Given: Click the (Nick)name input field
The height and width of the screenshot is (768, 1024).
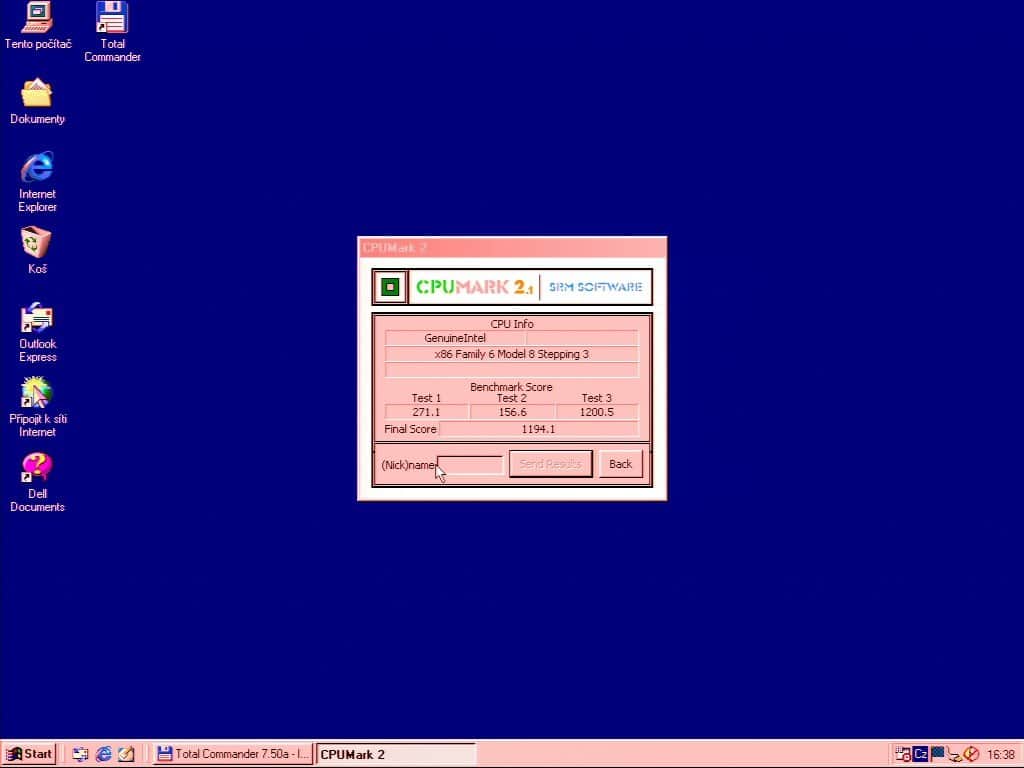Looking at the screenshot, I should pyautogui.click(x=470, y=465).
